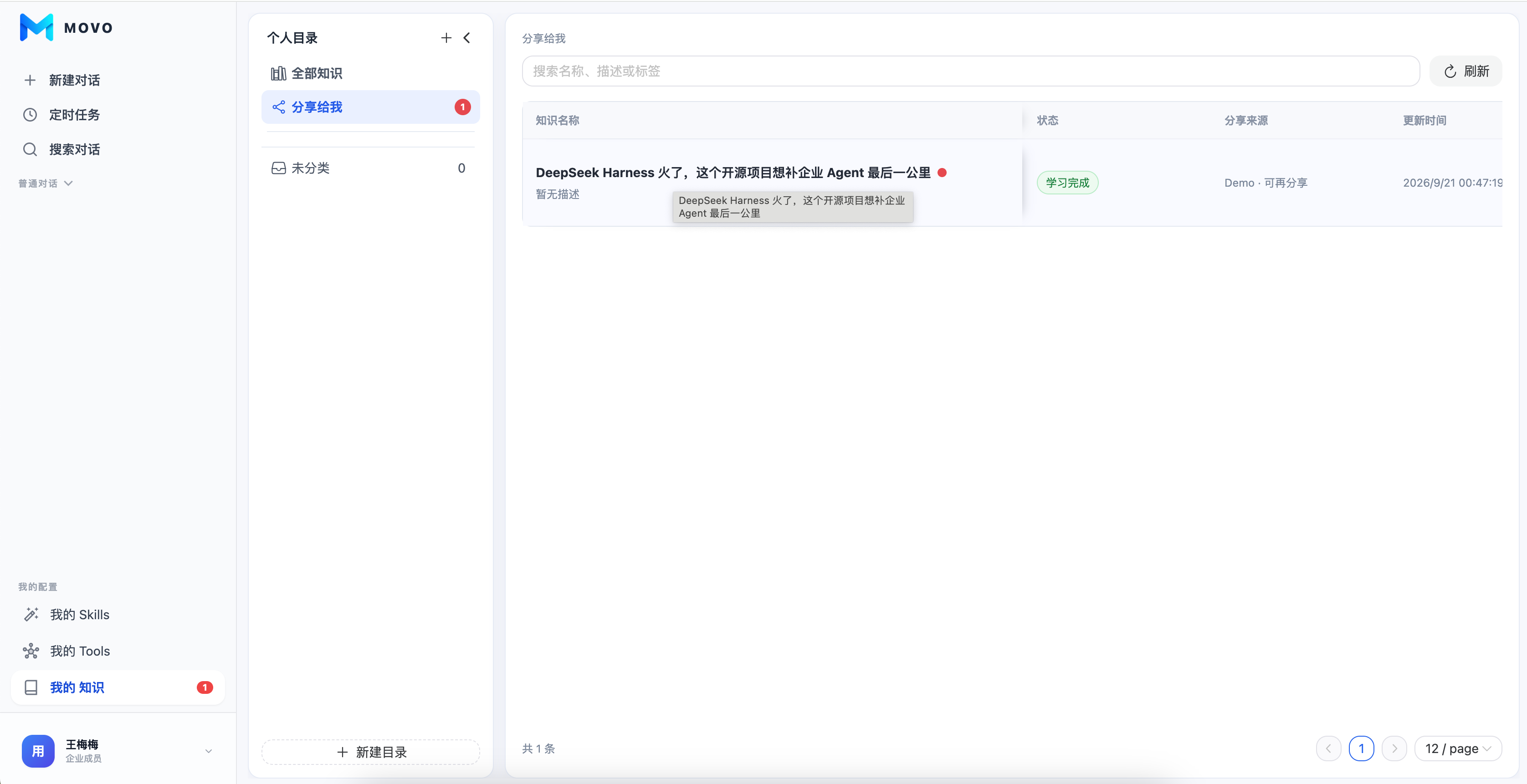The width and height of the screenshot is (1527, 784).
Task: Click the 新建目录 button
Action: [x=370, y=752]
